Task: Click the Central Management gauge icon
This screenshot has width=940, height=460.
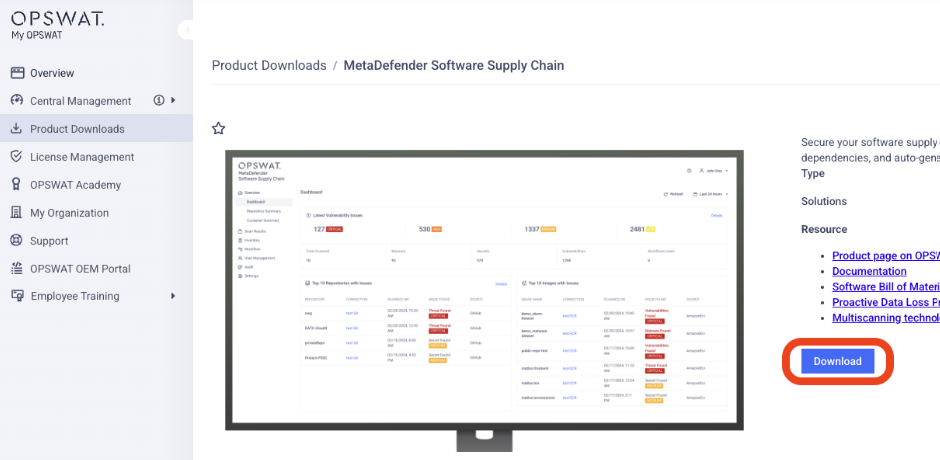Action: pyautogui.click(x=17, y=101)
